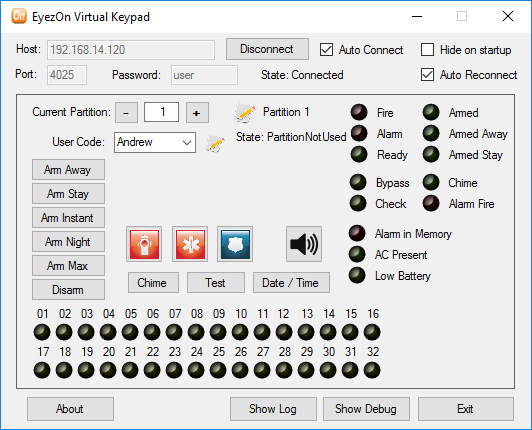Click the 'Partition 1' label text

click(286, 112)
